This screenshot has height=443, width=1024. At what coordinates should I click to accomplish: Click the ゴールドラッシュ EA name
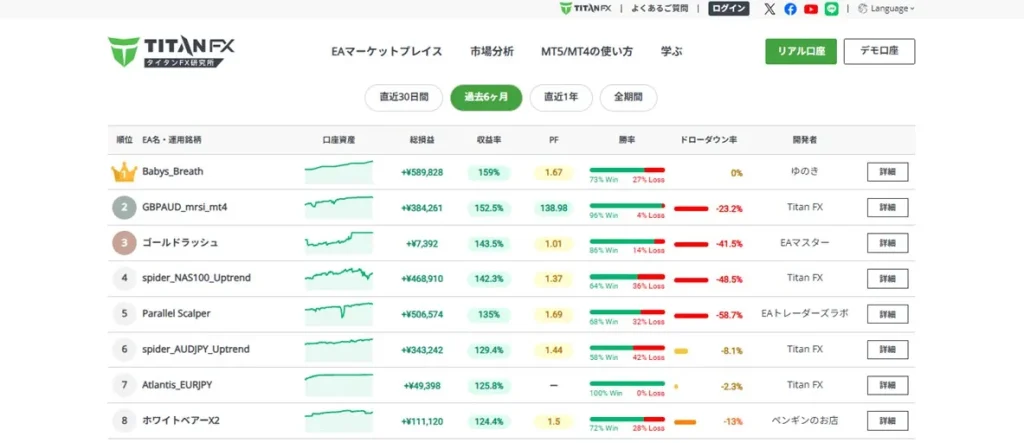(x=180, y=242)
